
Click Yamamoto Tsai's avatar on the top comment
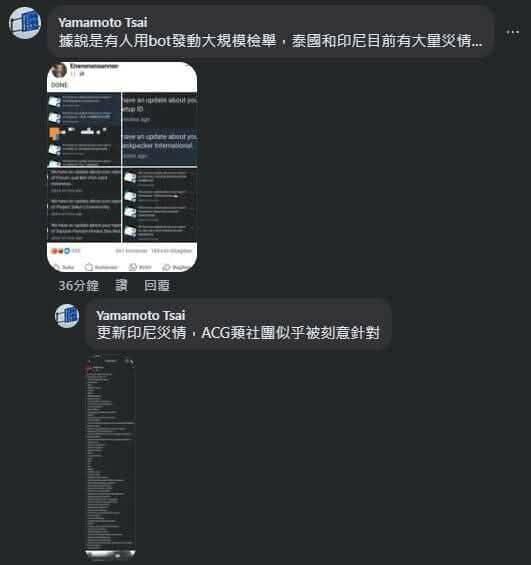25,23
